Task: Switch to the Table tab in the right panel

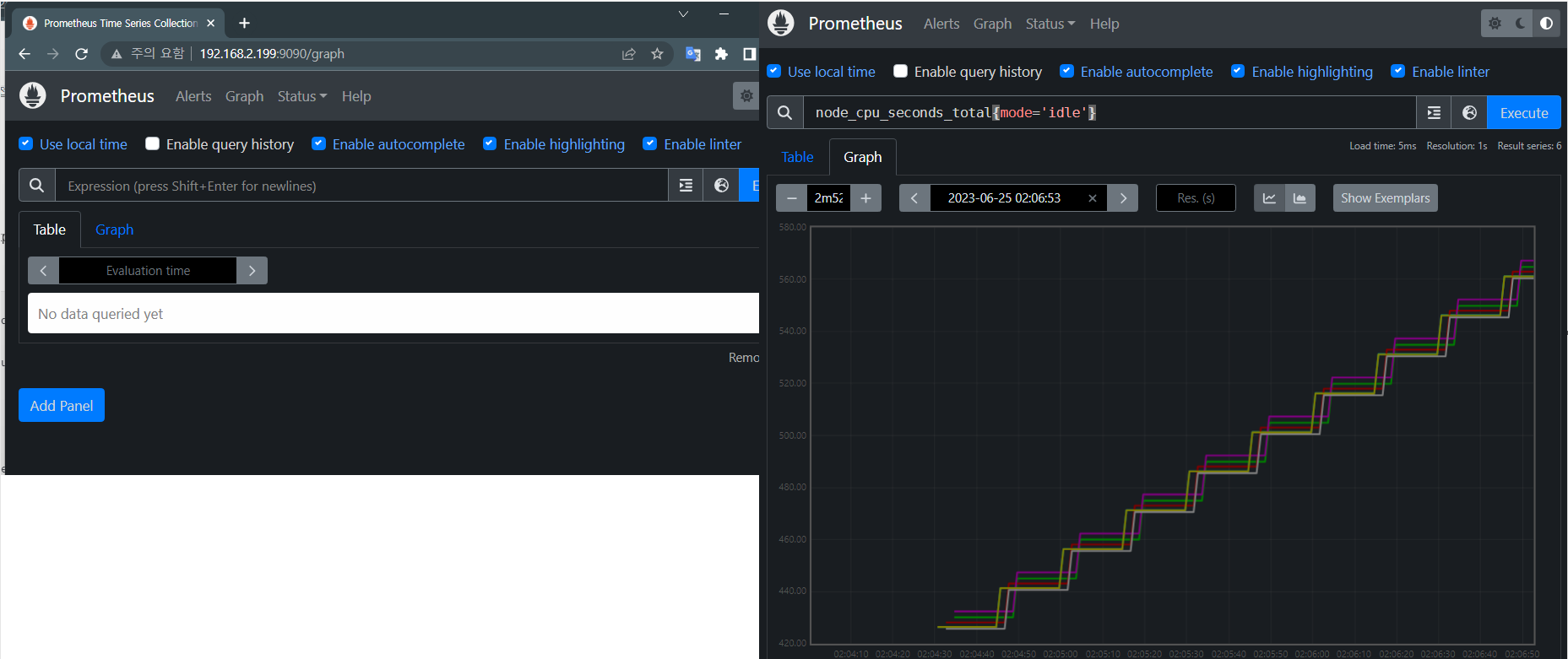Action: tap(797, 157)
